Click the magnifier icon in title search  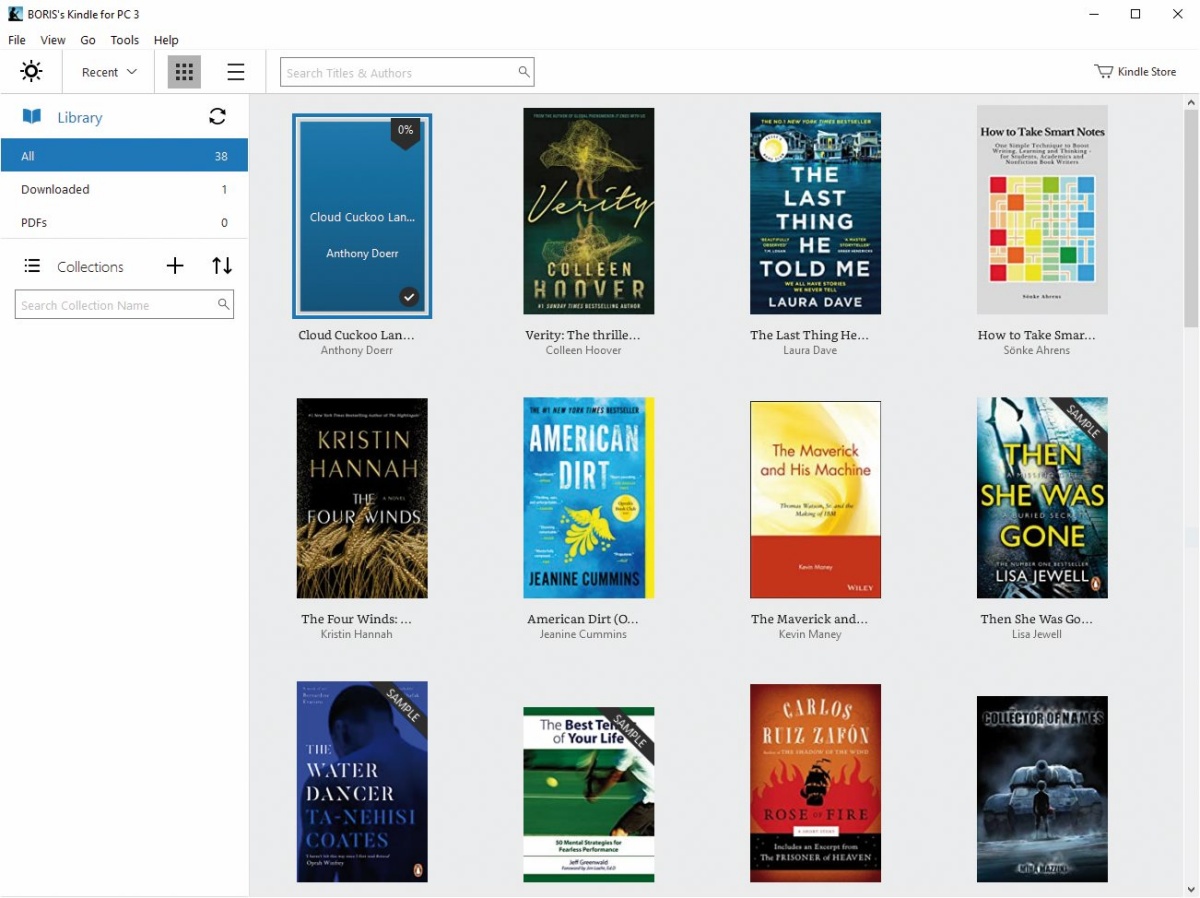pyautogui.click(x=523, y=72)
